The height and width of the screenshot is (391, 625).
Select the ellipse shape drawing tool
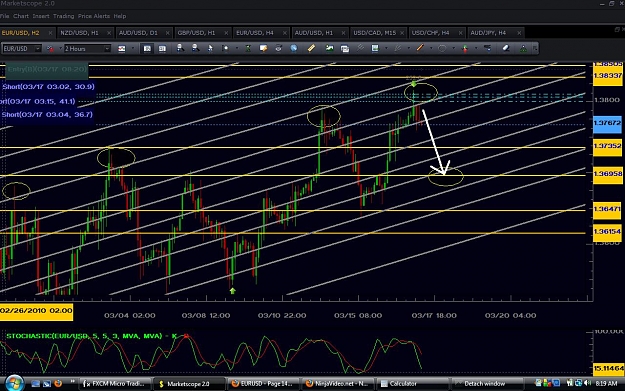pos(442,48)
